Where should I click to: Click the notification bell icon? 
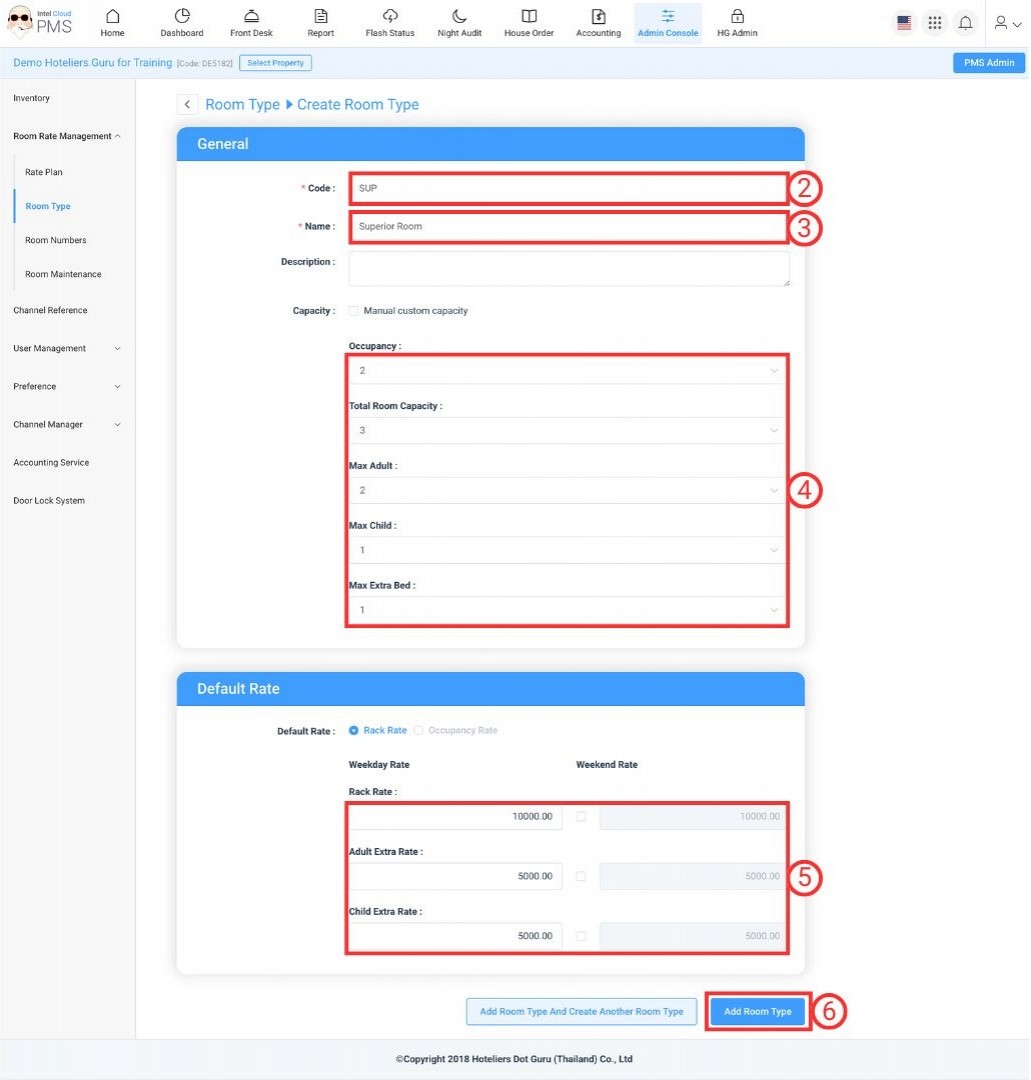[x=965, y=23]
